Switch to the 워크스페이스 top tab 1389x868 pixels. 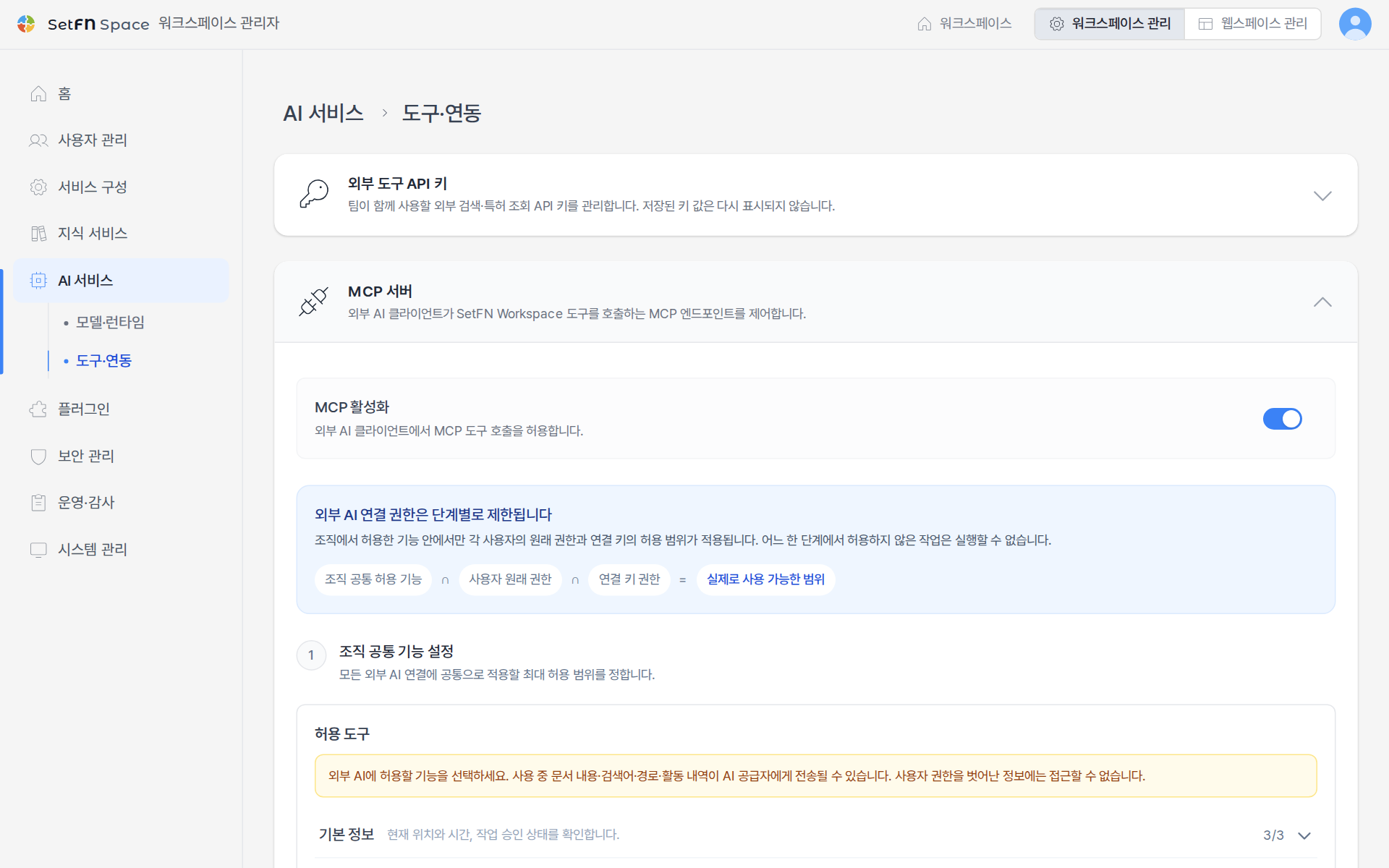click(964, 24)
